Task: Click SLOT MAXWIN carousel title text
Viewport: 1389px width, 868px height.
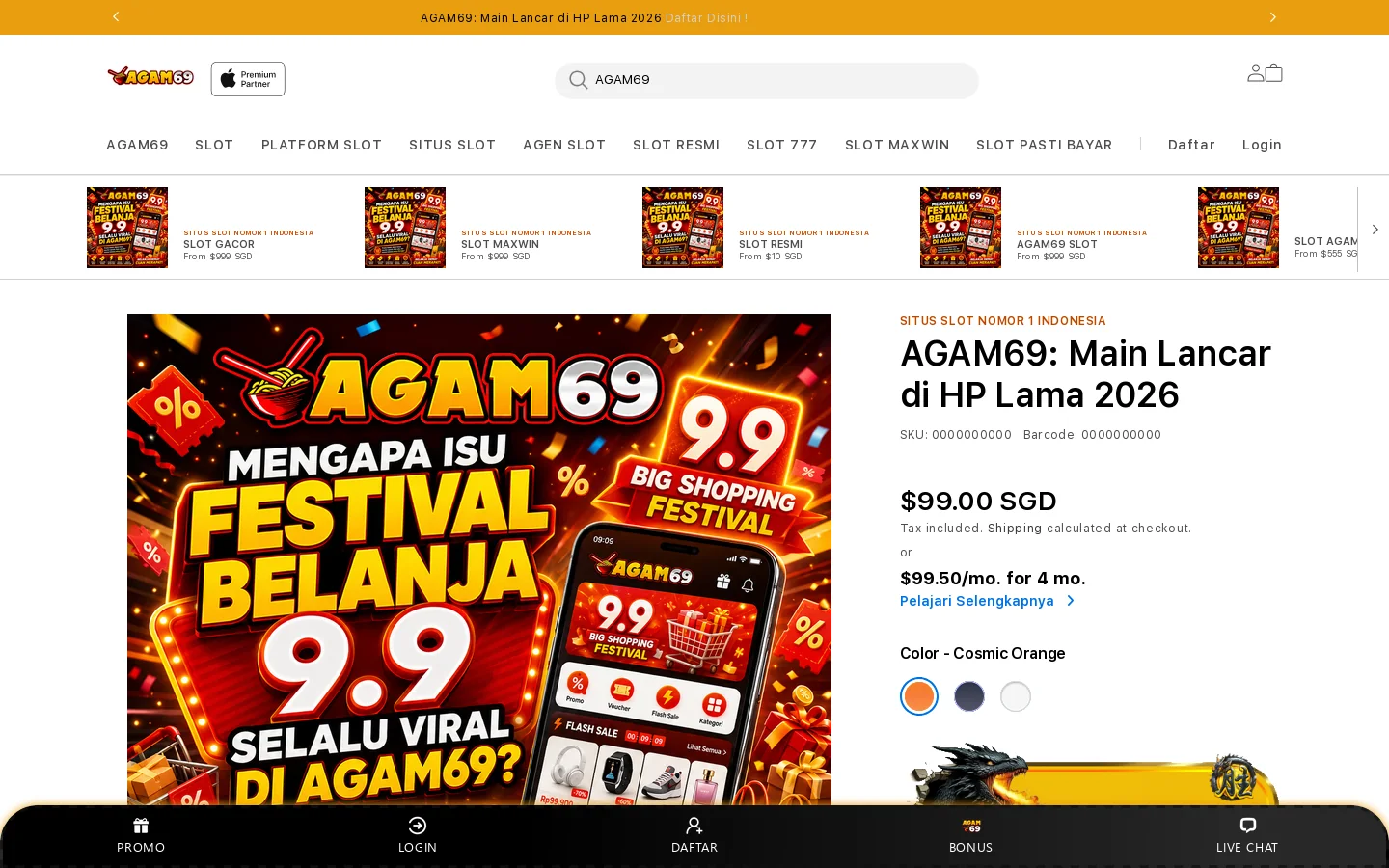Action: point(500,245)
